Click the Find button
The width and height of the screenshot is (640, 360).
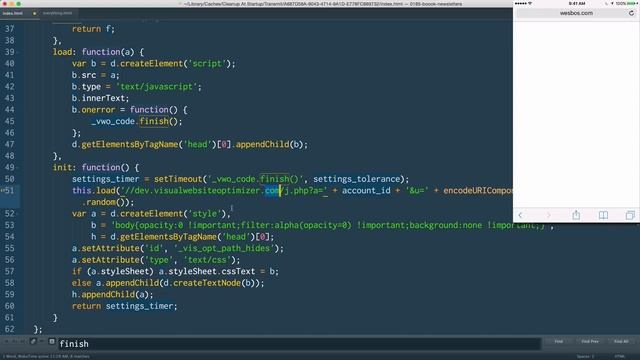point(558,341)
